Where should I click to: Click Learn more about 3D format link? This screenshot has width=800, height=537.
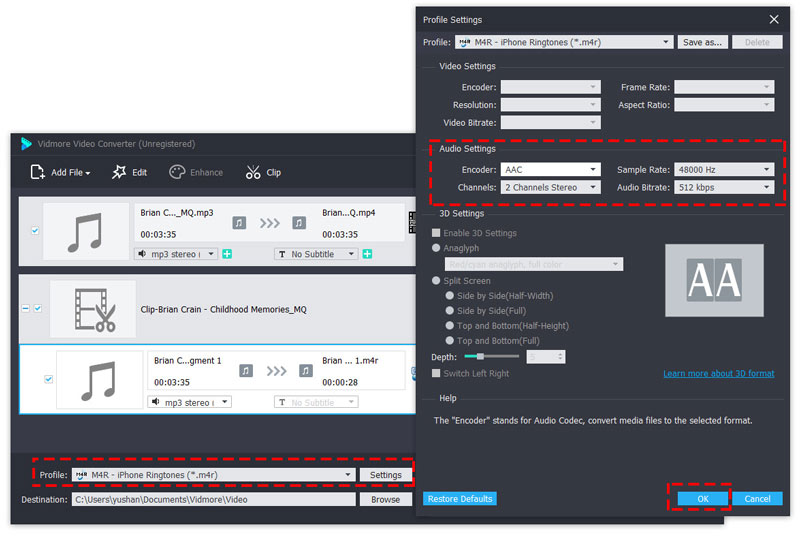(718, 374)
